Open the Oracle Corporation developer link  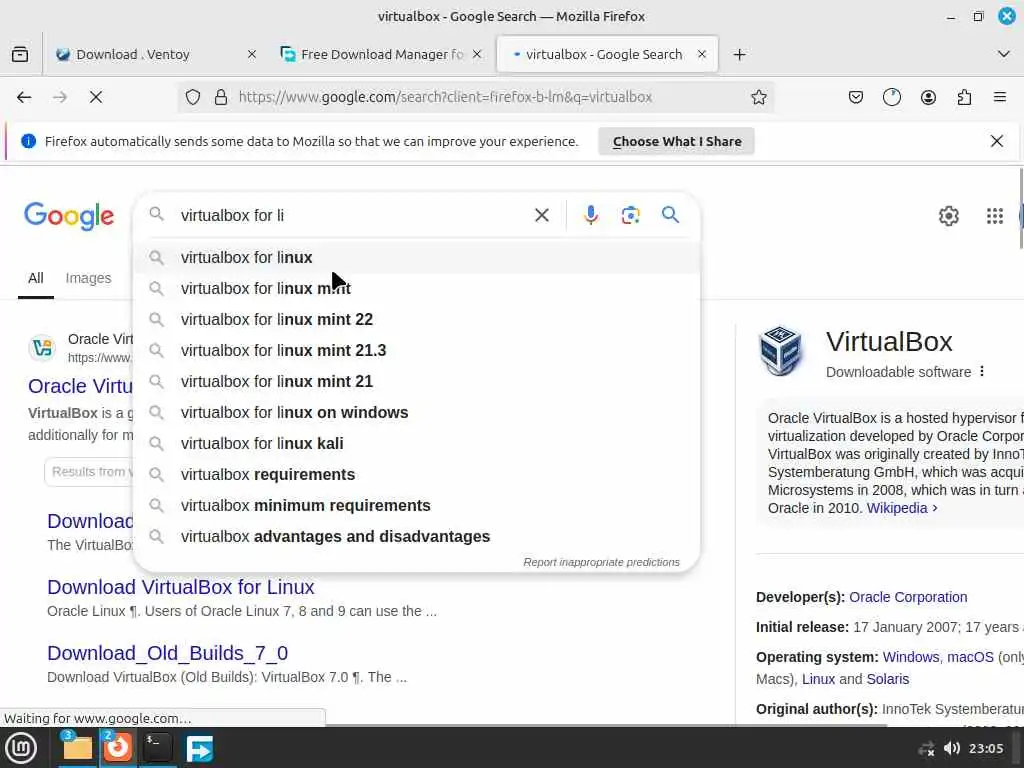click(x=908, y=597)
